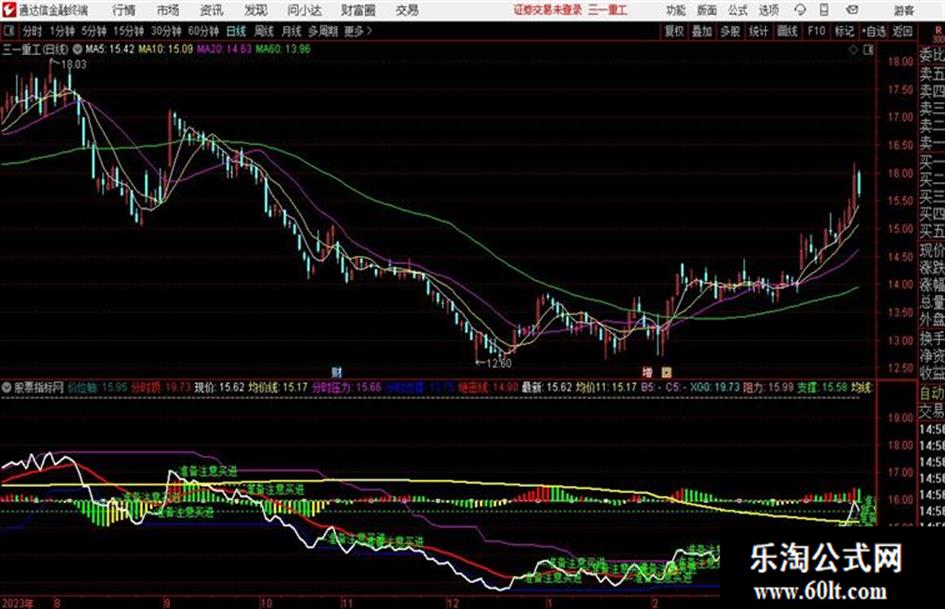Click the MA5: 15.42 label
Screen dimensions: 945x609
pos(110,49)
